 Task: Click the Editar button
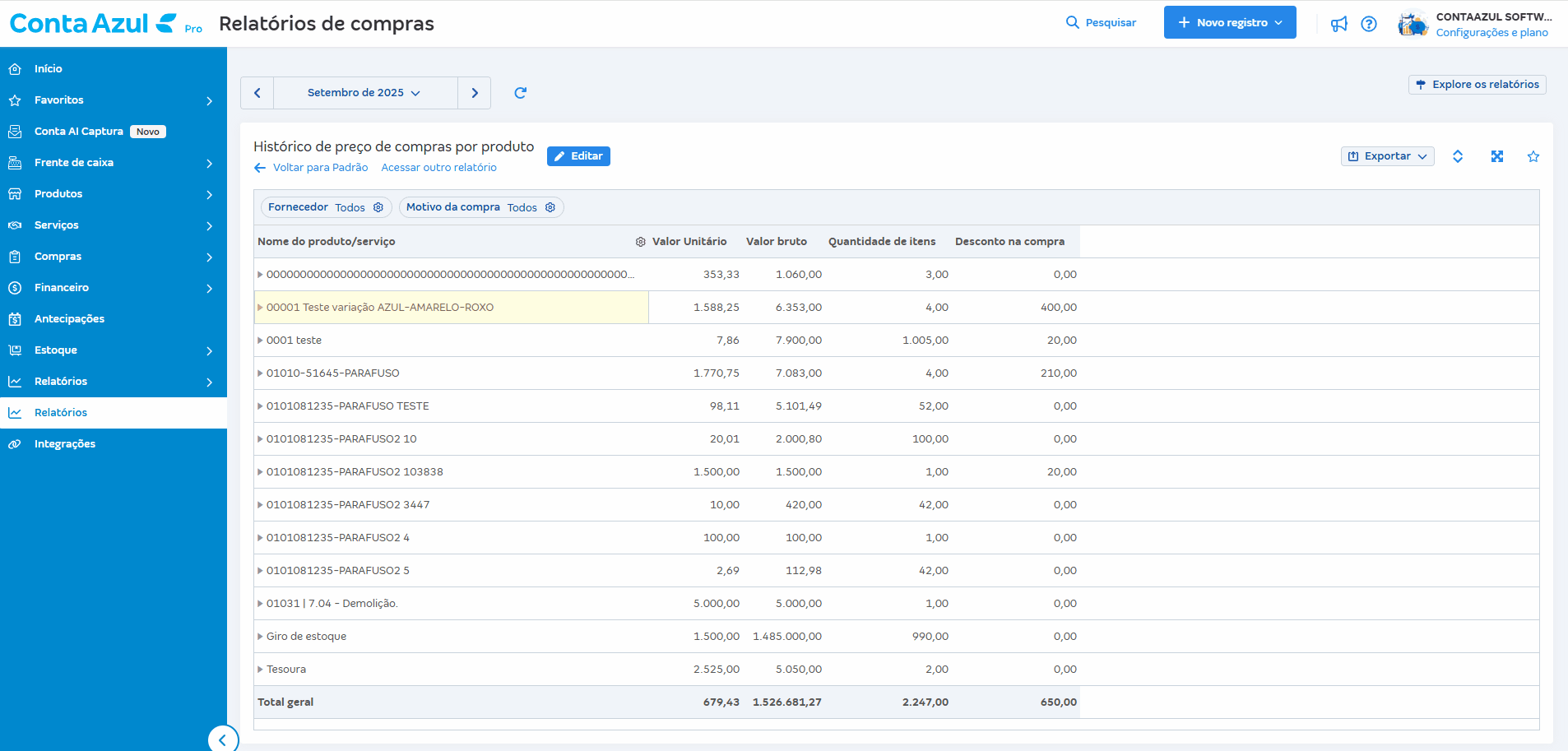578,156
